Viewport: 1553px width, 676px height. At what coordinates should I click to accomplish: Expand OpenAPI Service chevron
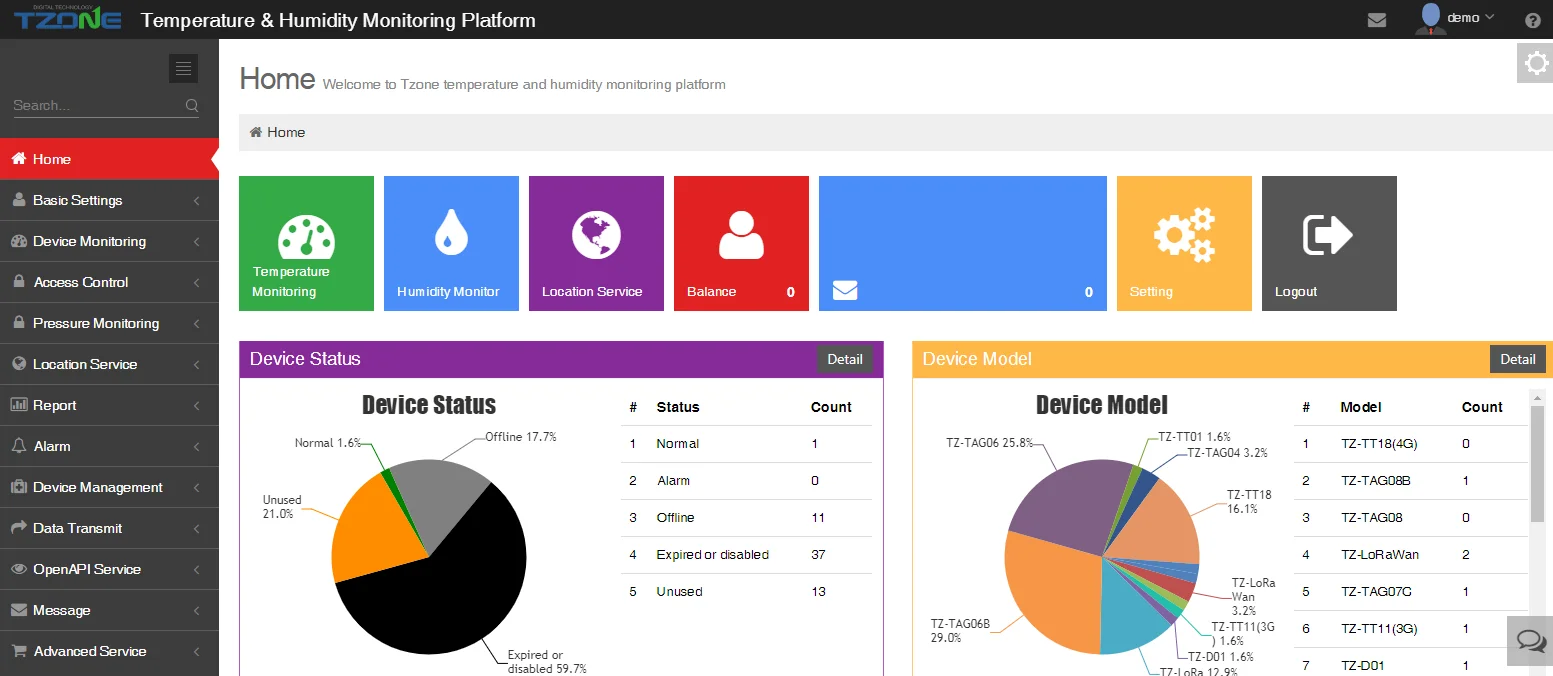197,570
